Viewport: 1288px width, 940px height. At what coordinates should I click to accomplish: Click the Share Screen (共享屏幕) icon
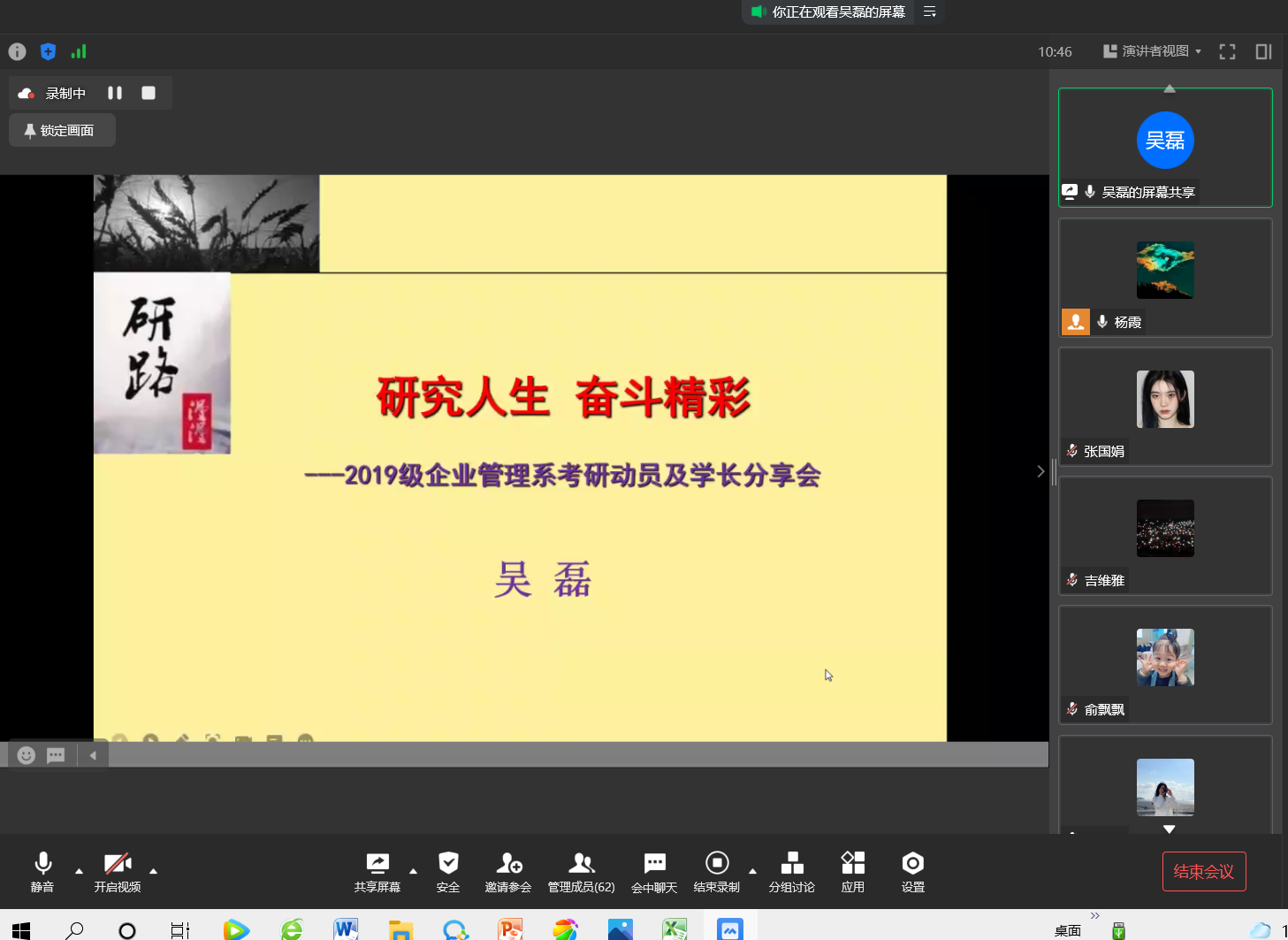pyautogui.click(x=377, y=864)
